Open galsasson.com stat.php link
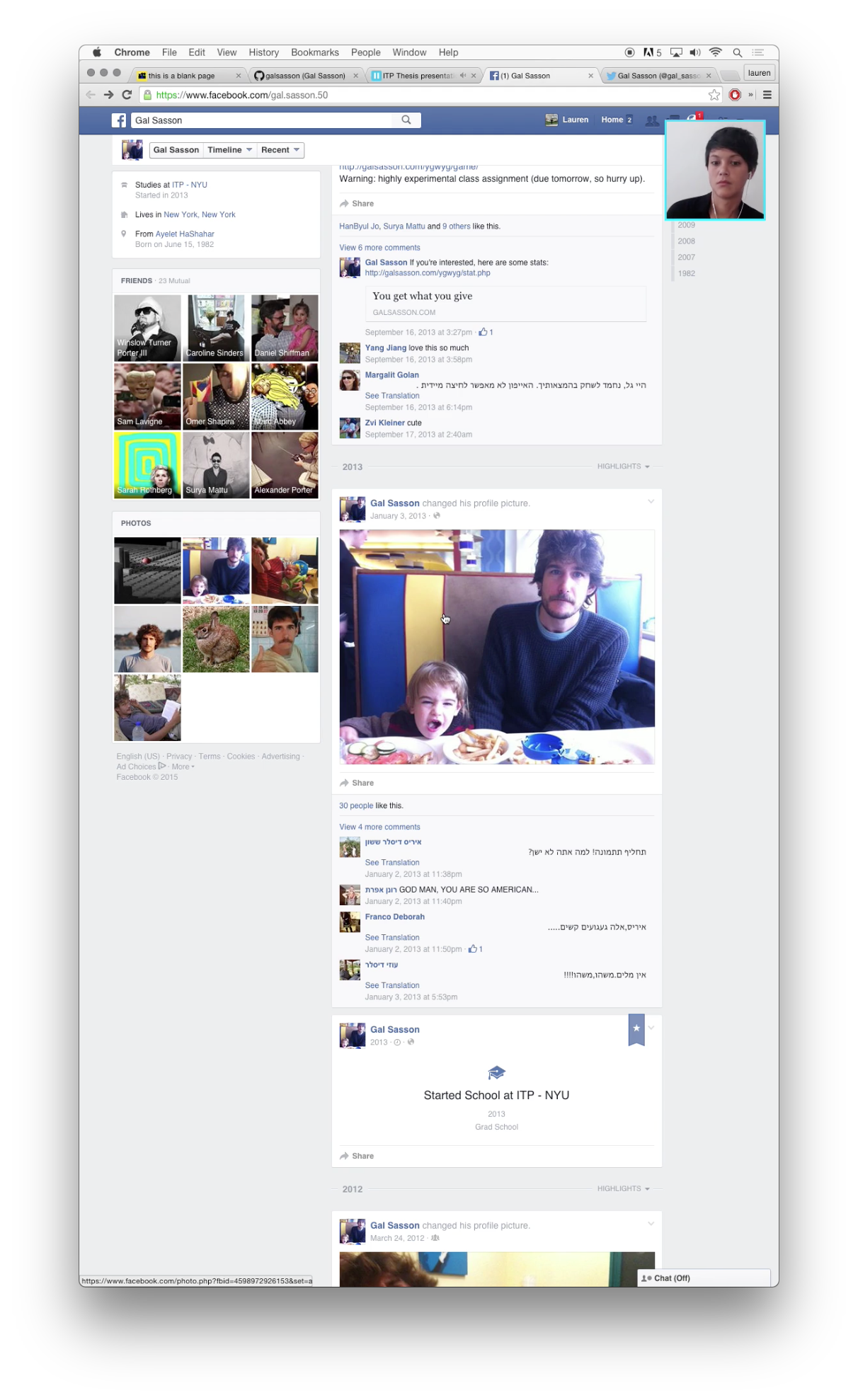Screen dimensions: 858x1400 tap(428, 272)
